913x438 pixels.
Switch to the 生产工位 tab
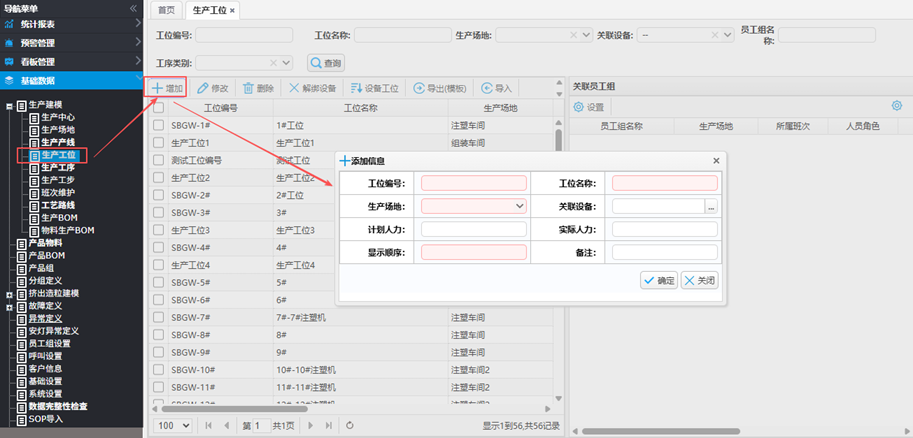[213, 10]
